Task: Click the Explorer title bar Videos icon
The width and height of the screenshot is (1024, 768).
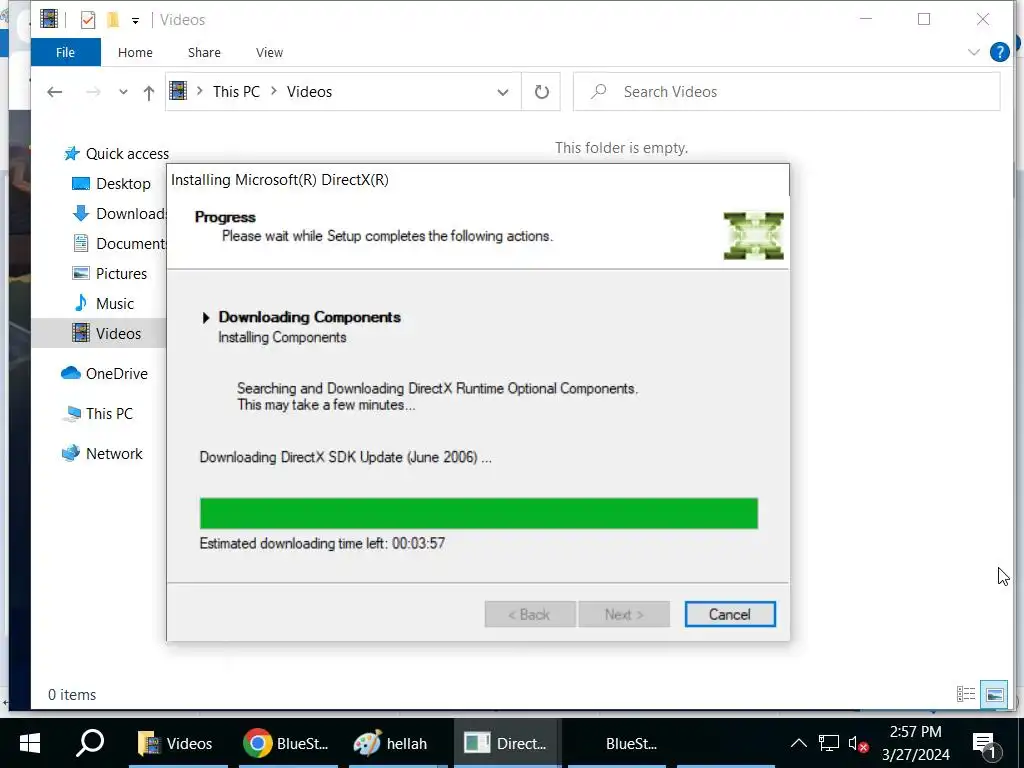Action: 49,19
